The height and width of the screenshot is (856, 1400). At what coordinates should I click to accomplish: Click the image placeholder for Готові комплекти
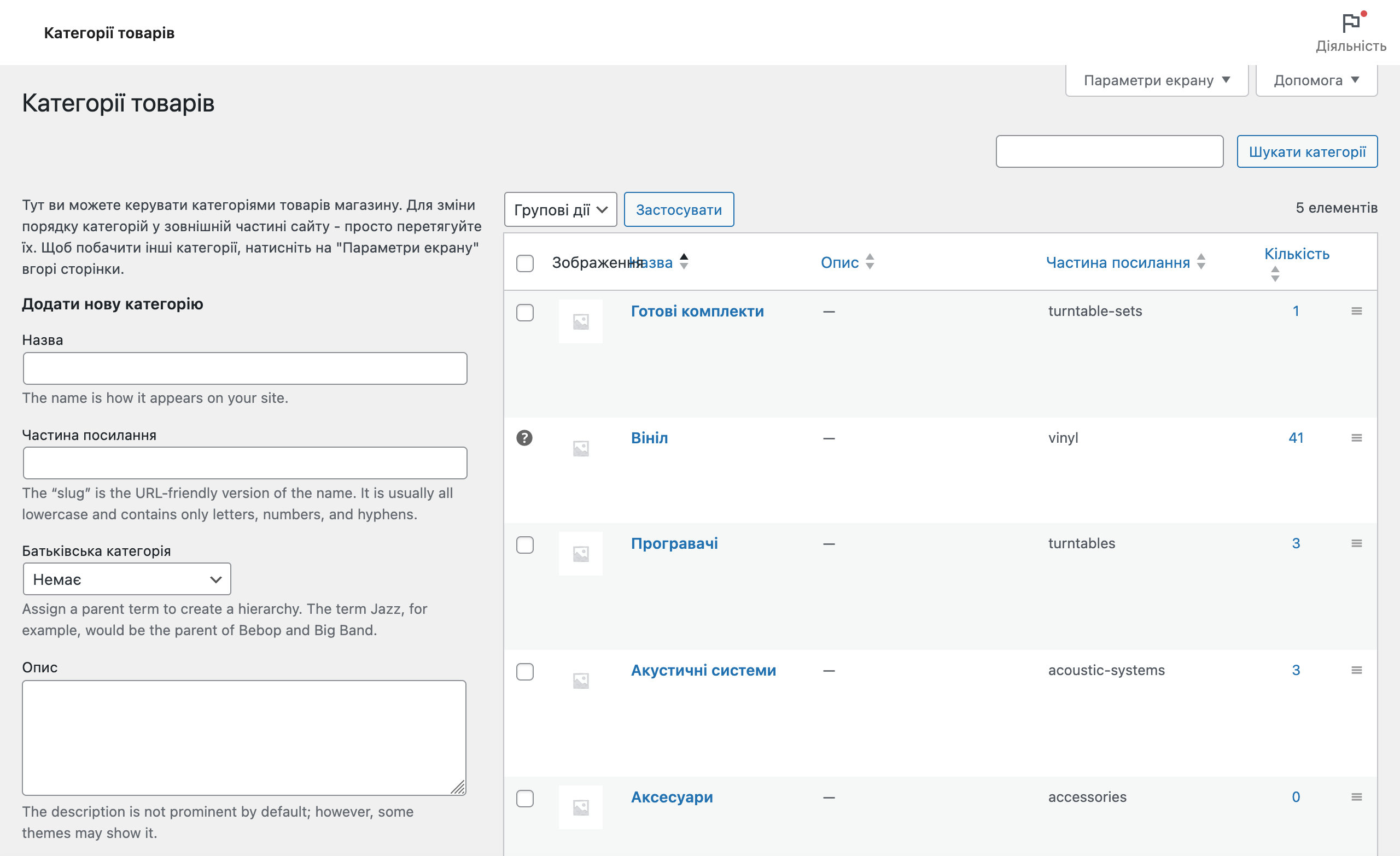pos(581,321)
